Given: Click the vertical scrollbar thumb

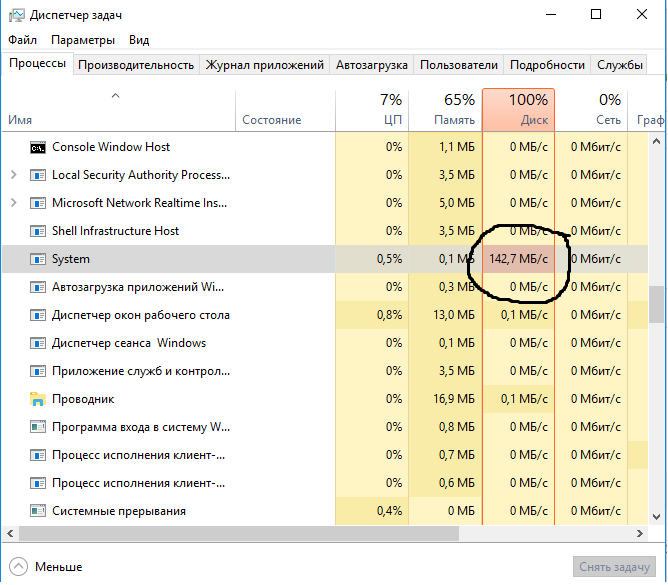Looking at the screenshot, I should (x=656, y=304).
